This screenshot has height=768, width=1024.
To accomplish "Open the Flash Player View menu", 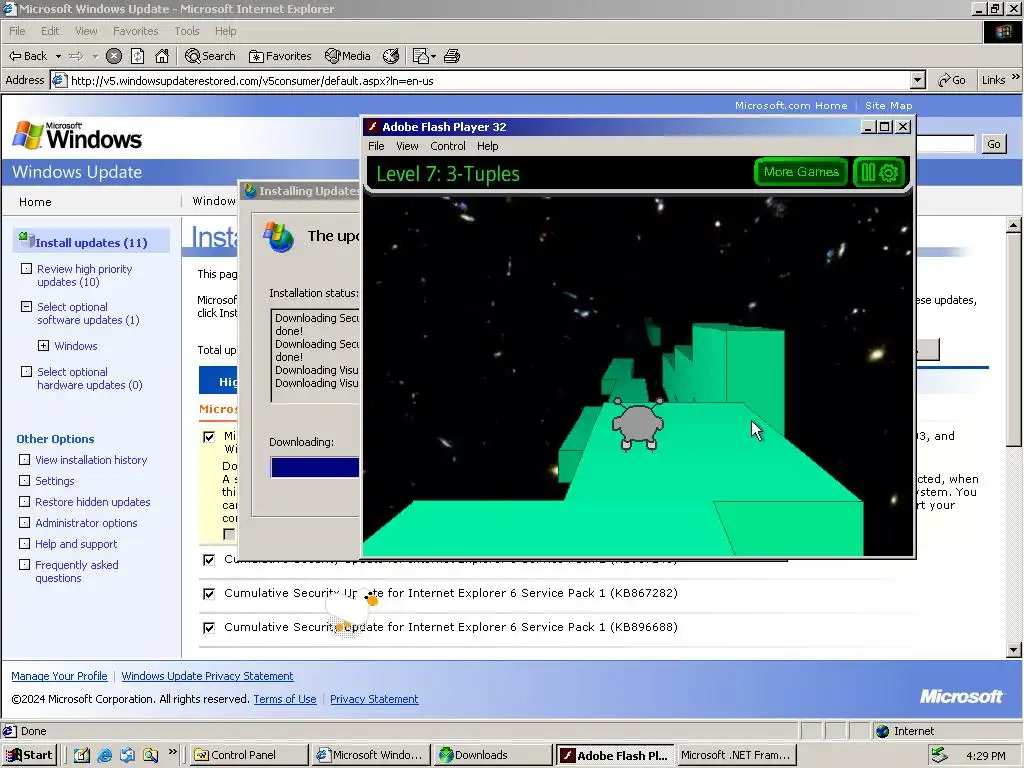I will point(407,146).
